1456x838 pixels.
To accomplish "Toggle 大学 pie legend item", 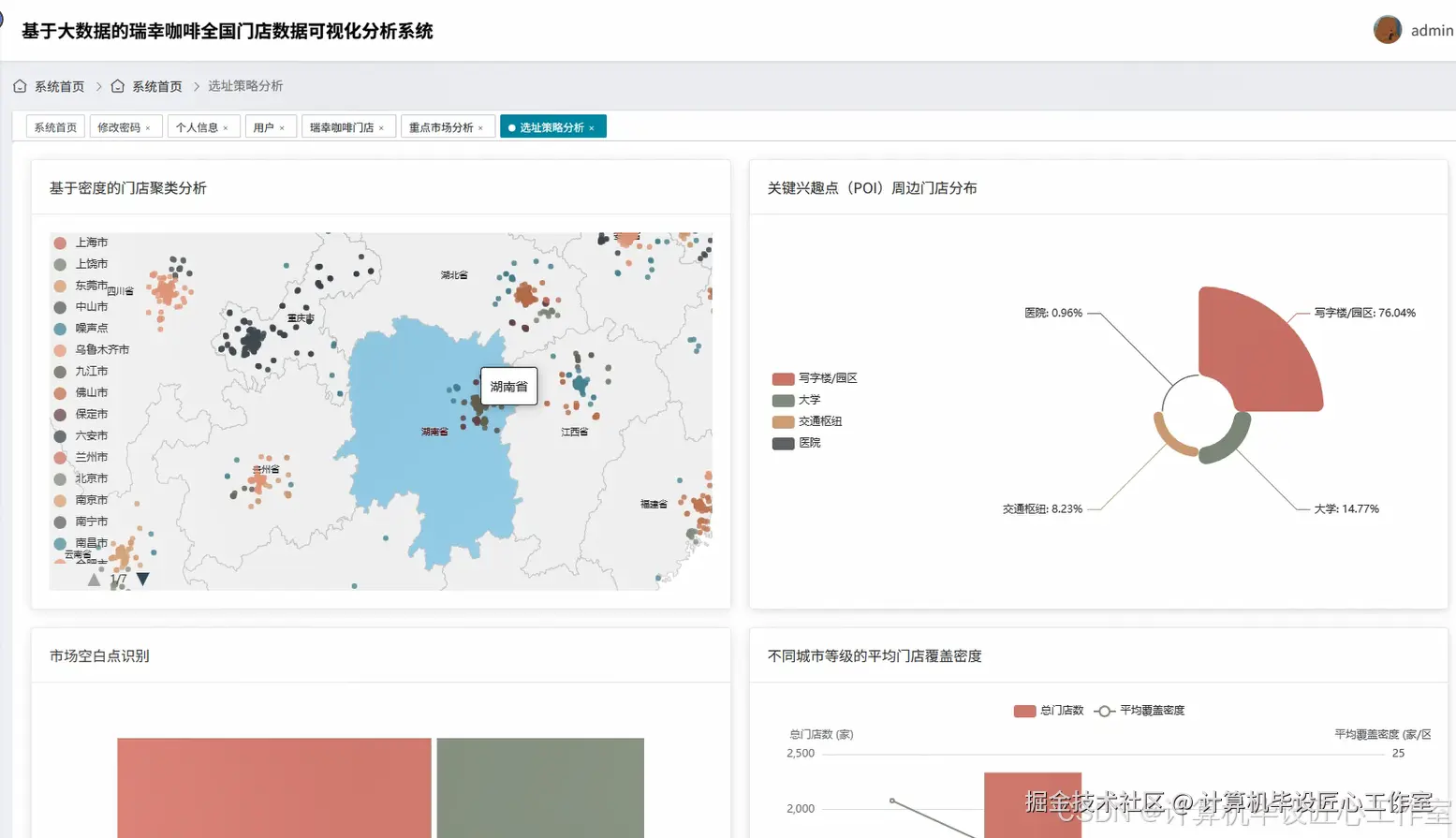I will [797, 400].
